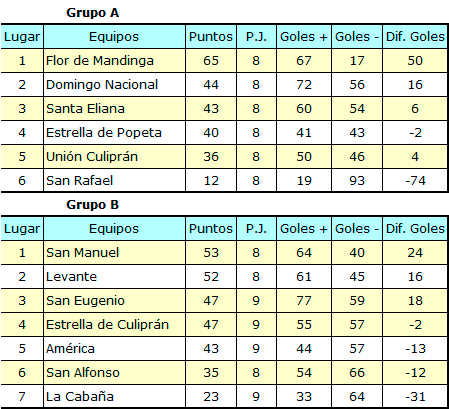
Task: Click the San Manuel team name
Action: coord(83,253)
